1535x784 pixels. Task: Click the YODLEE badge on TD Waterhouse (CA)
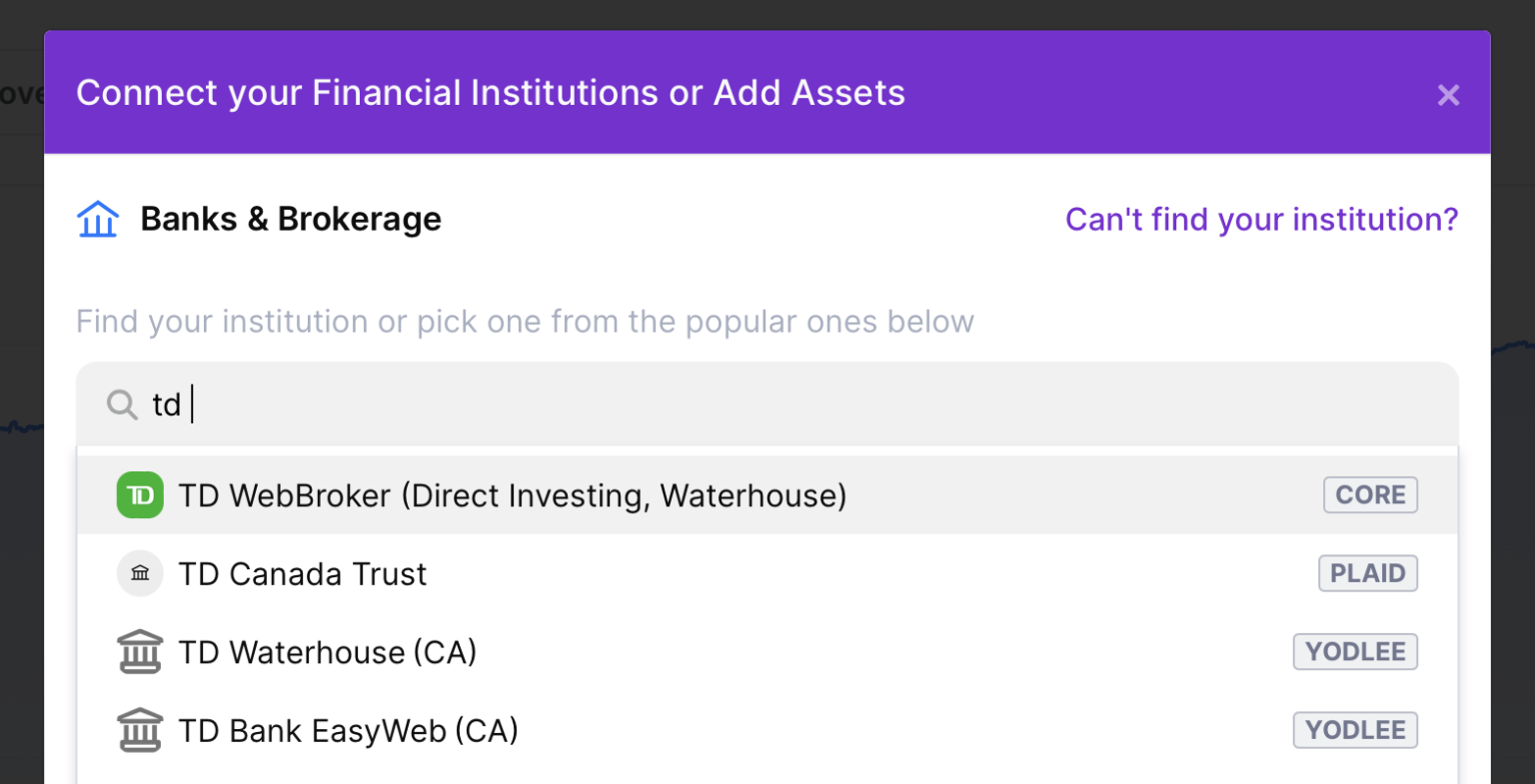(1354, 652)
